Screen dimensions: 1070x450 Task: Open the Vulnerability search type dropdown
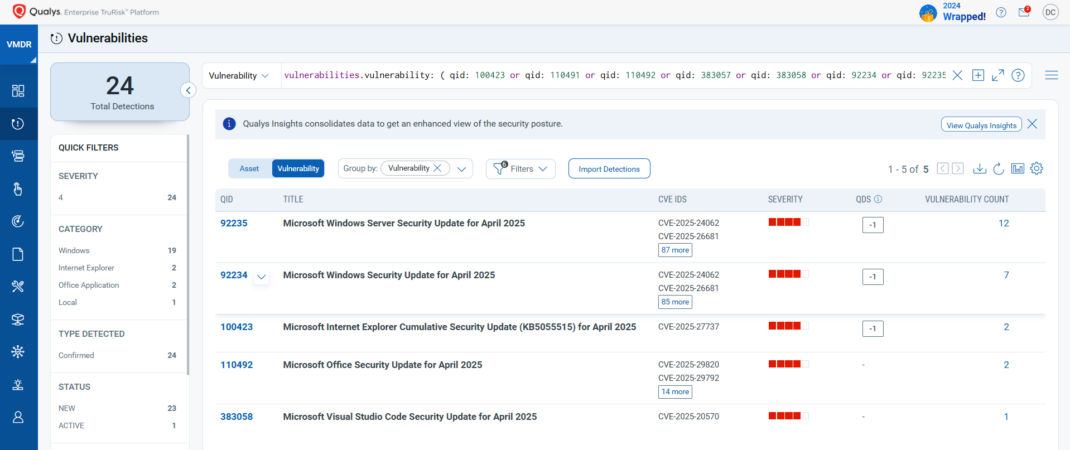(x=239, y=76)
